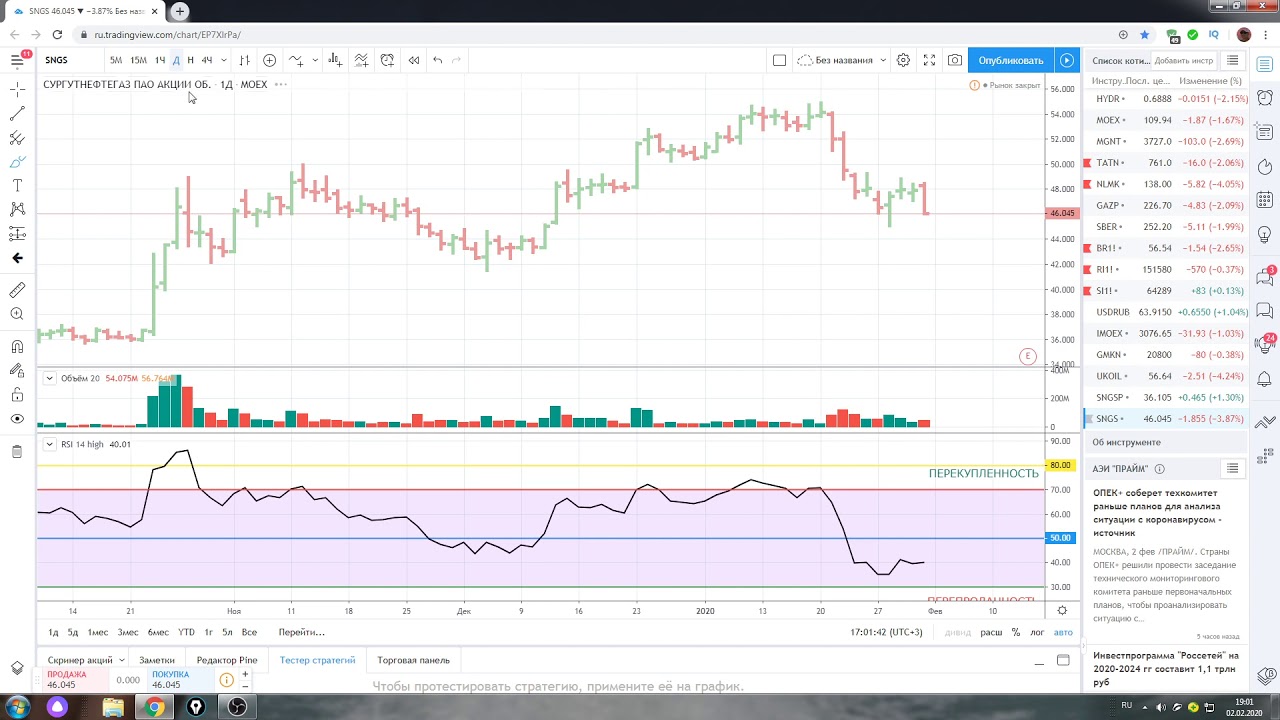The height and width of the screenshot is (720, 1280).
Task: Undo the last chart action
Action: pyautogui.click(x=437, y=60)
